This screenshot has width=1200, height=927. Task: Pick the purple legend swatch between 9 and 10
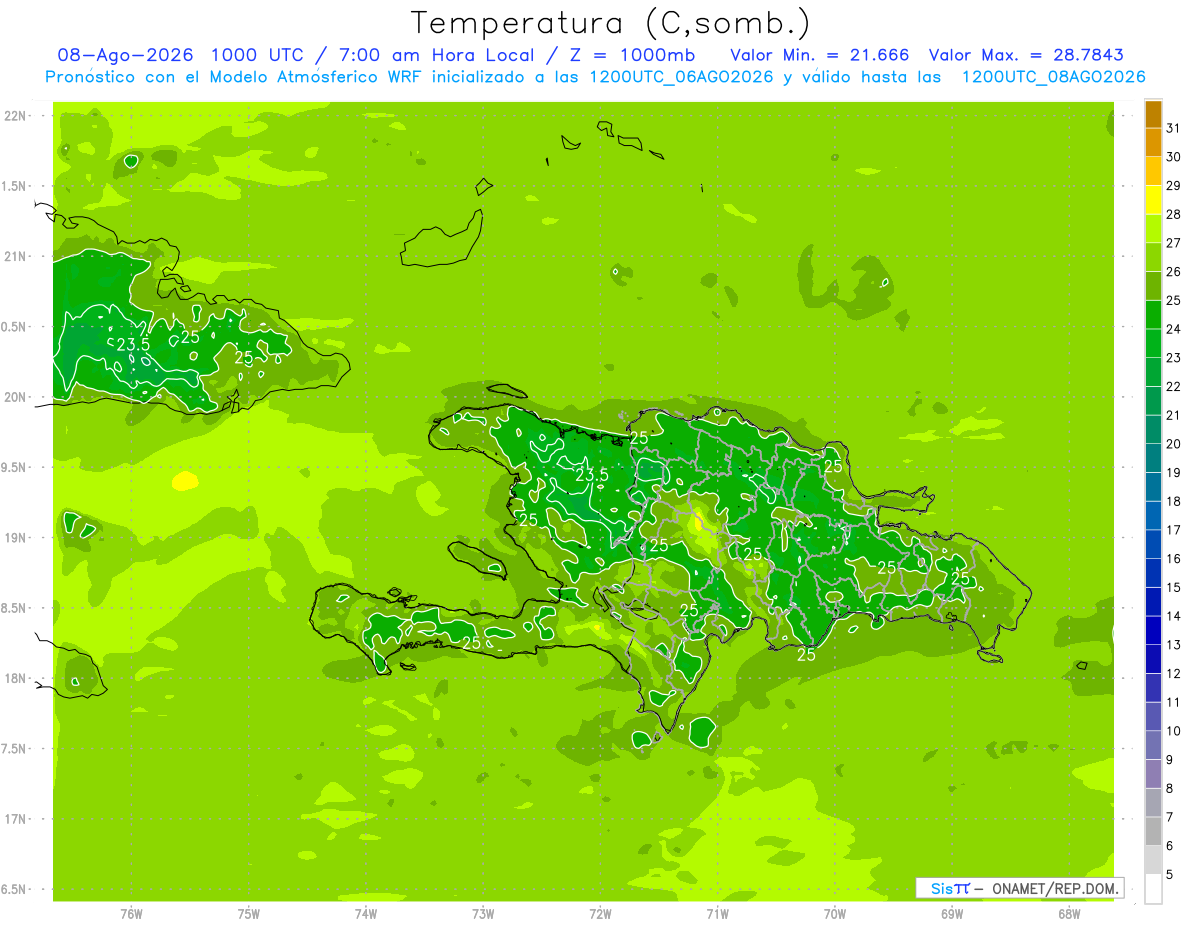click(x=1153, y=745)
